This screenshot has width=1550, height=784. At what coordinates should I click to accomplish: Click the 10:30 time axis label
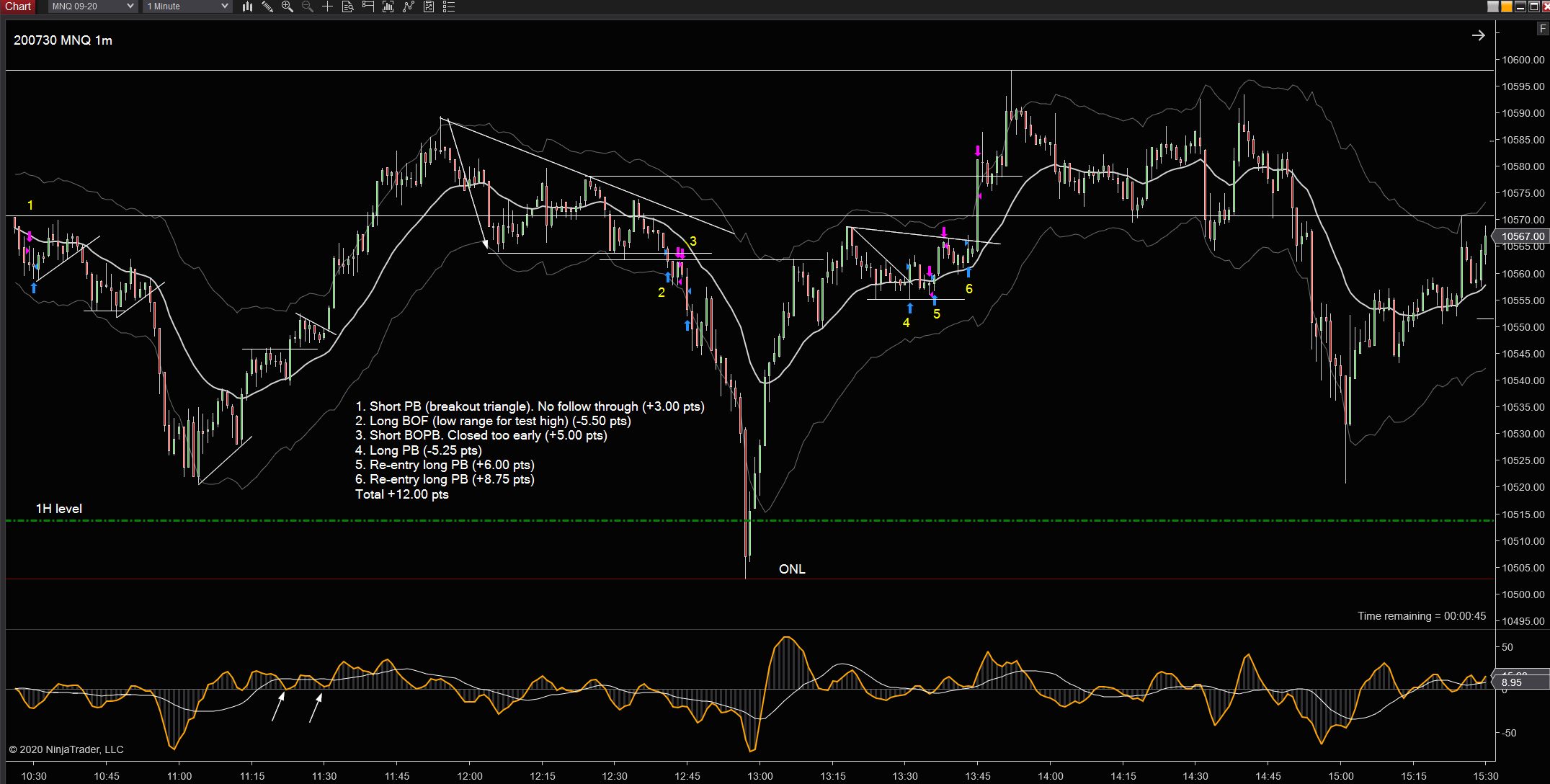pyautogui.click(x=34, y=776)
